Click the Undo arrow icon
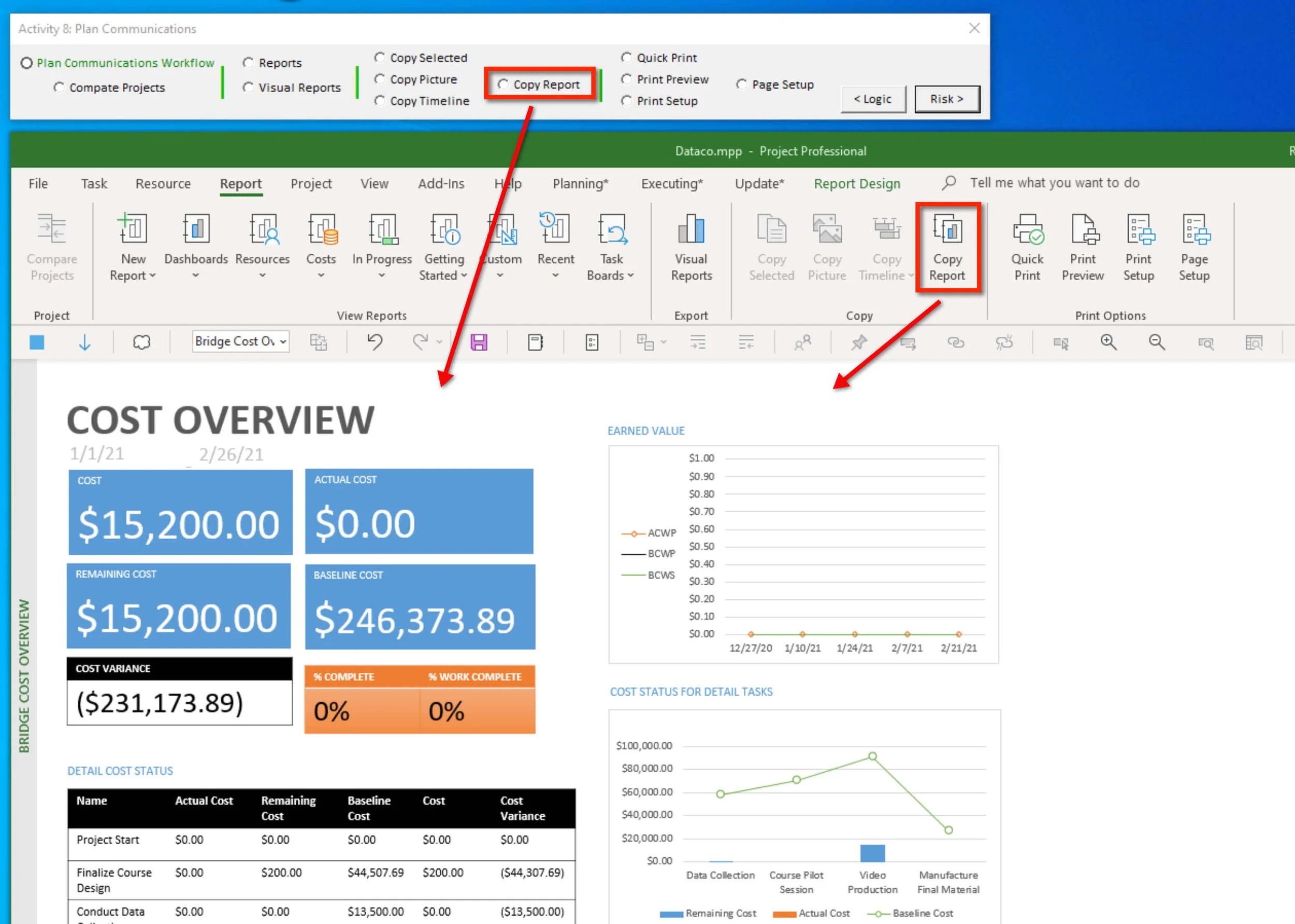The height and width of the screenshot is (924, 1295). (375, 342)
